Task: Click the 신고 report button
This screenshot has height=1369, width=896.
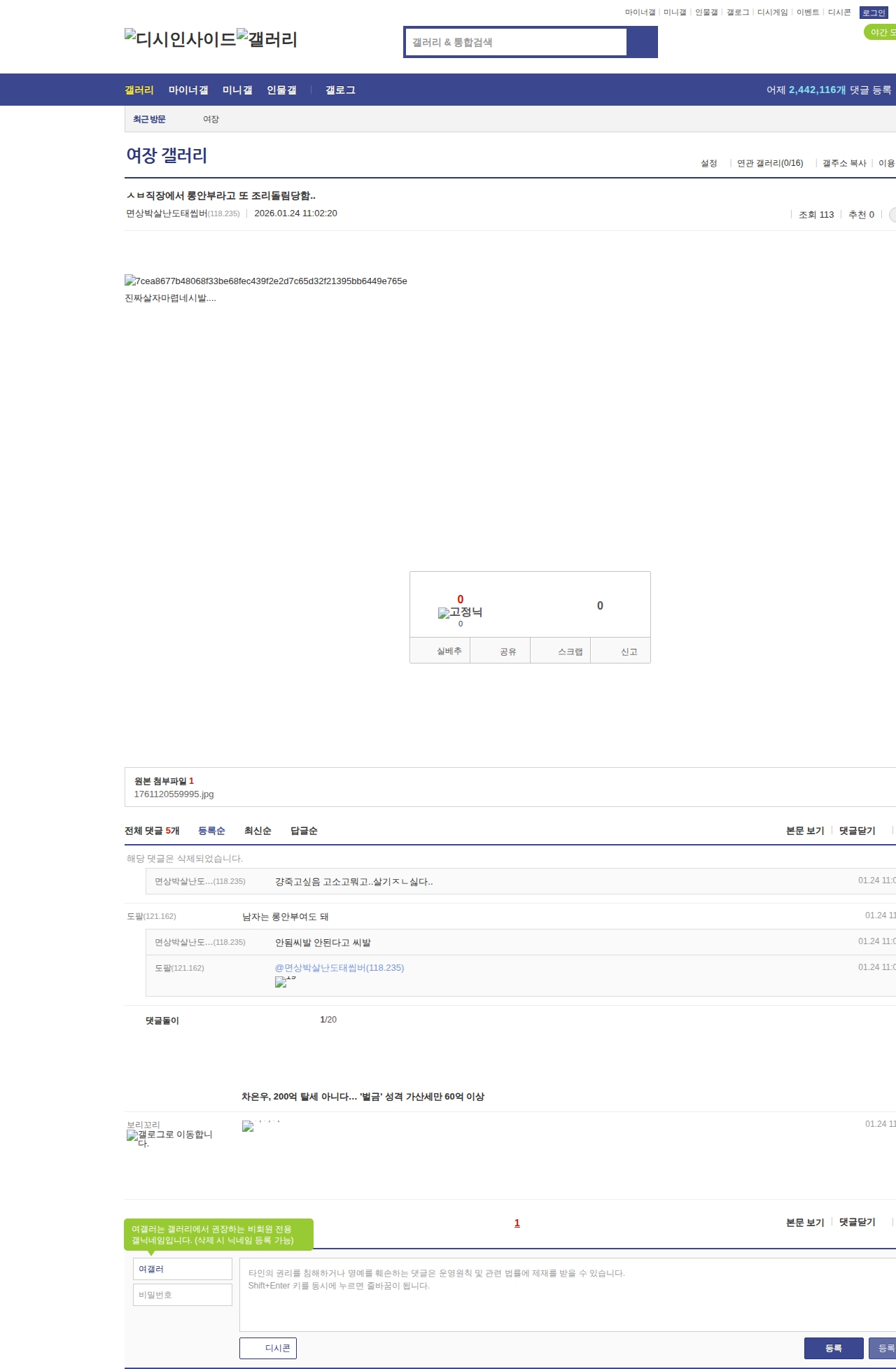Action: 629,652
